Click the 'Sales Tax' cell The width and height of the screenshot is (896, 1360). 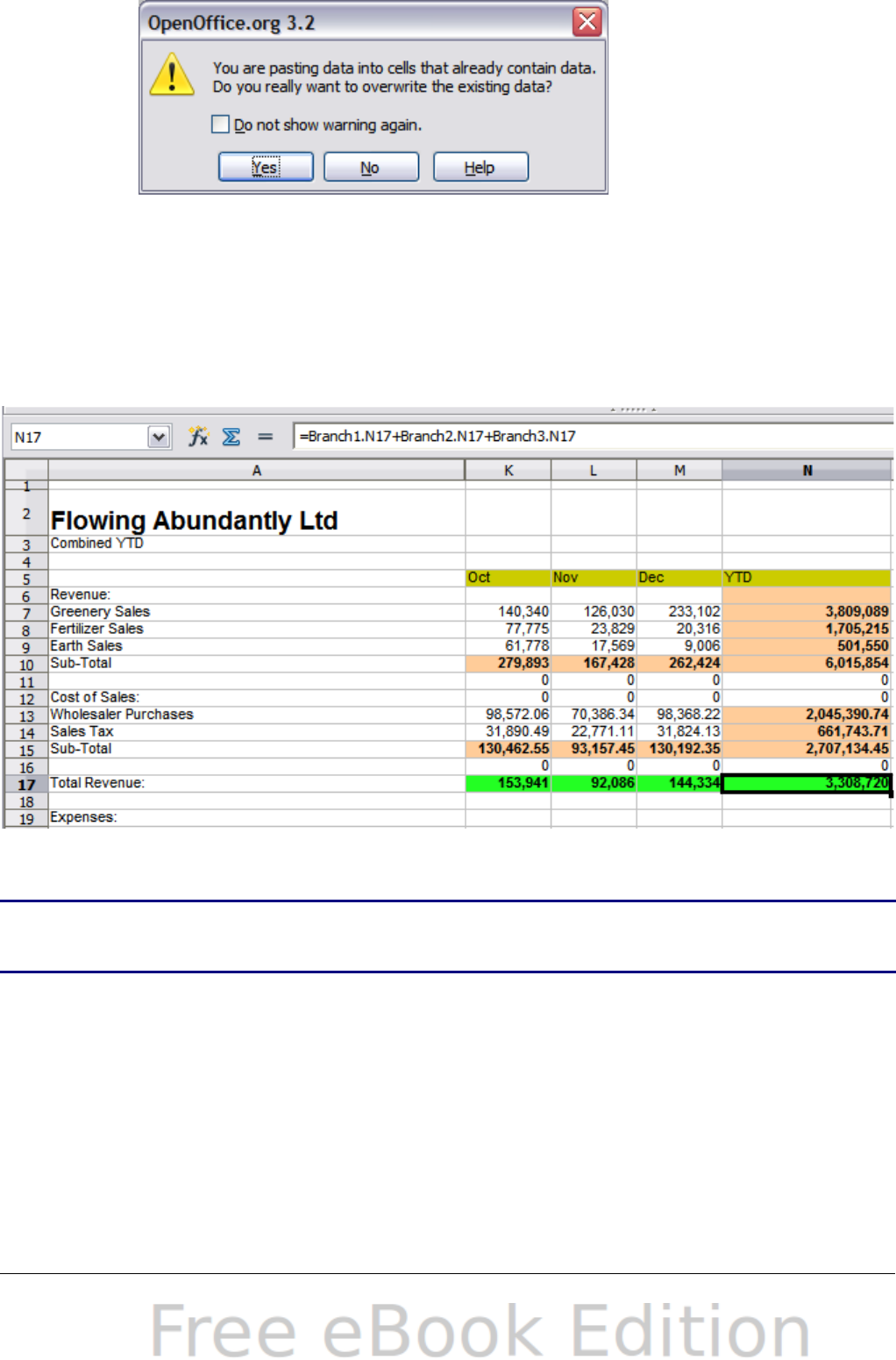pos(256,731)
